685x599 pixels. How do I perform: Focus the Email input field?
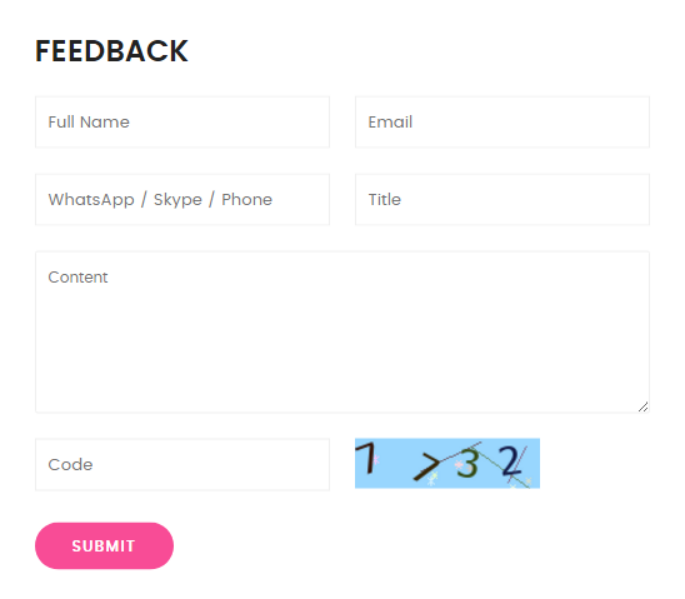point(502,122)
